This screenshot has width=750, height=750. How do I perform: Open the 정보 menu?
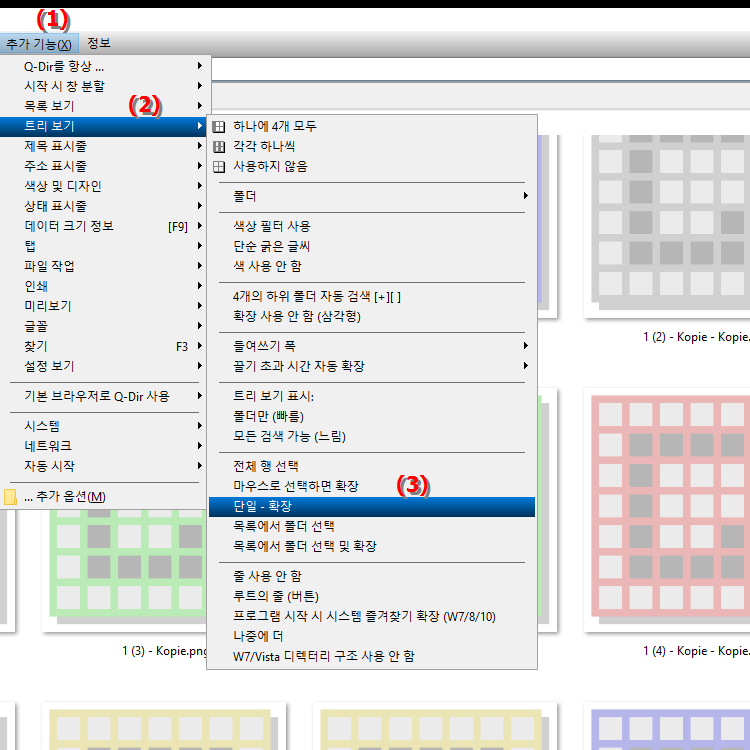coord(99,44)
